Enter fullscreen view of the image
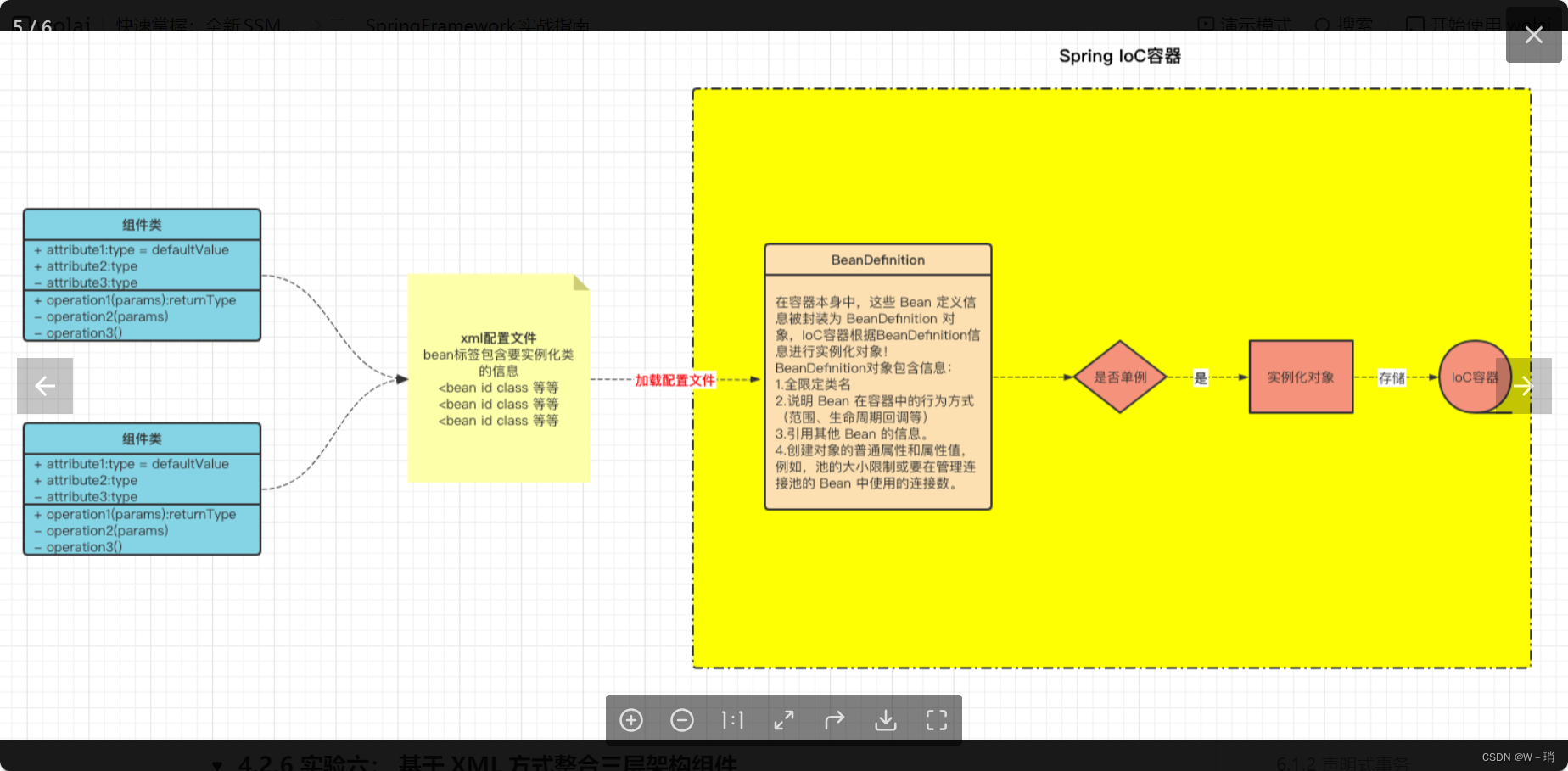 click(x=937, y=720)
